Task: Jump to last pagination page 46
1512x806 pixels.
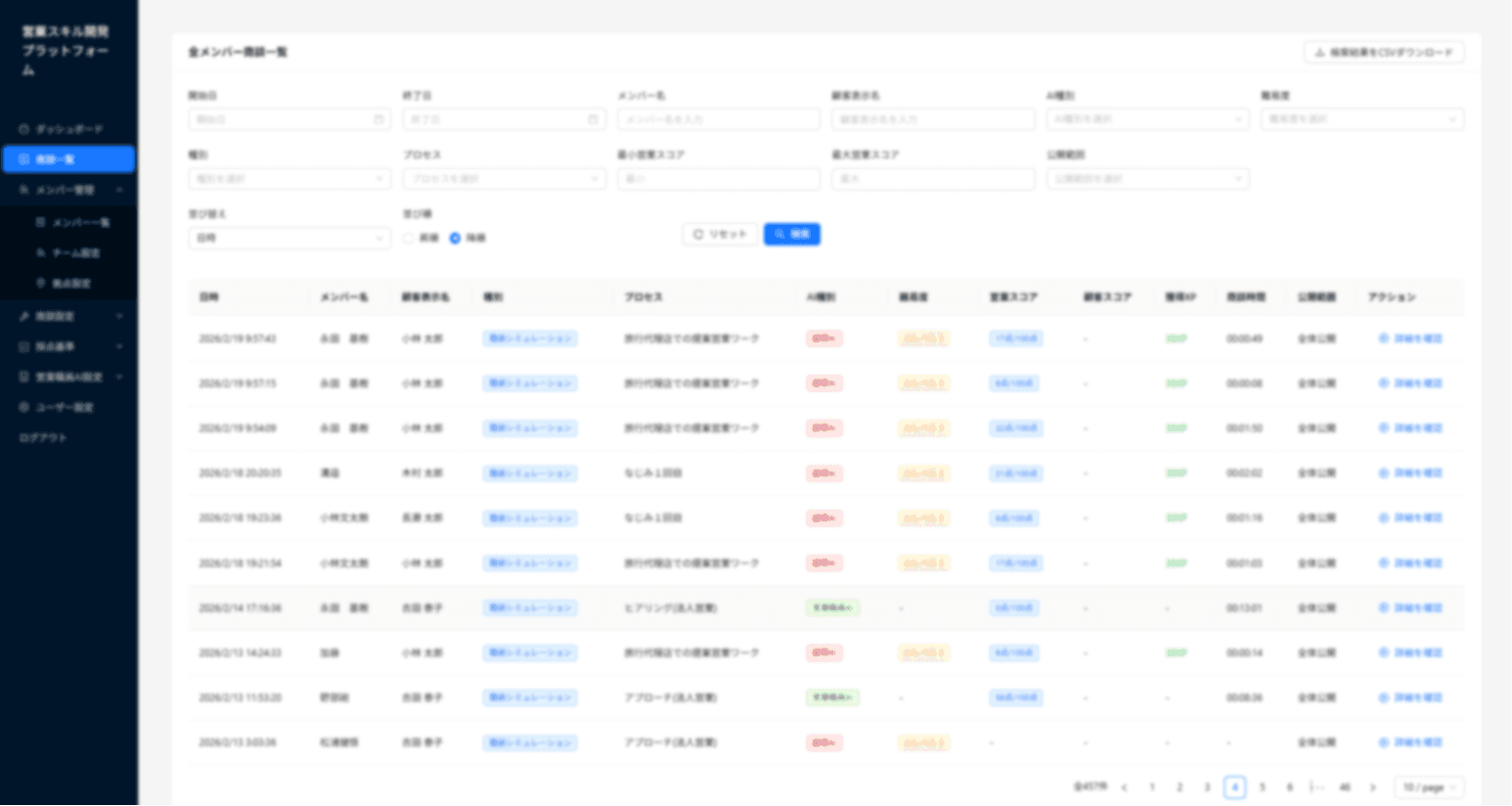Action: click(1345, 787)
